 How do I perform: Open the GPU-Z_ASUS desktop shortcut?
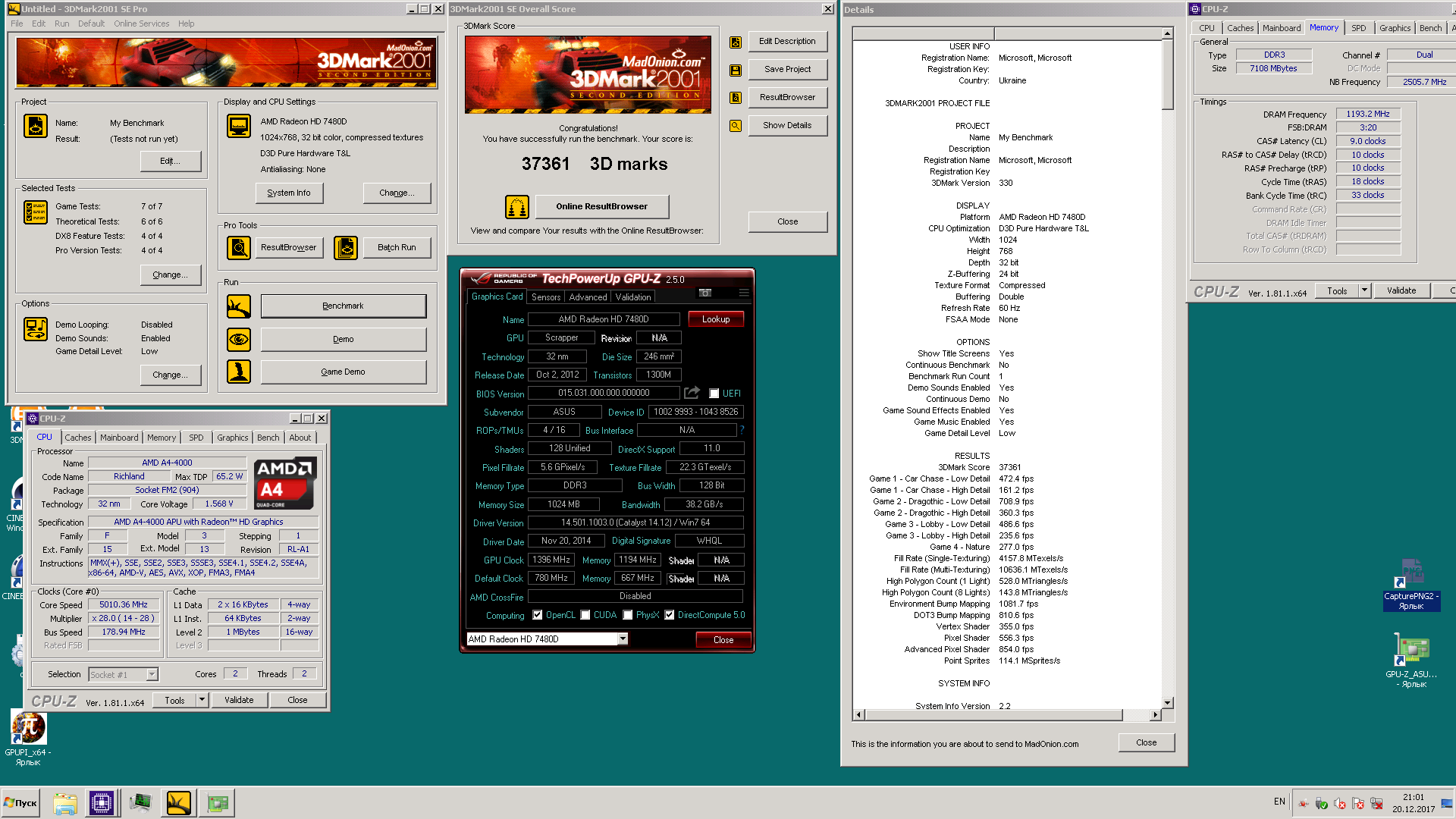1411,661
